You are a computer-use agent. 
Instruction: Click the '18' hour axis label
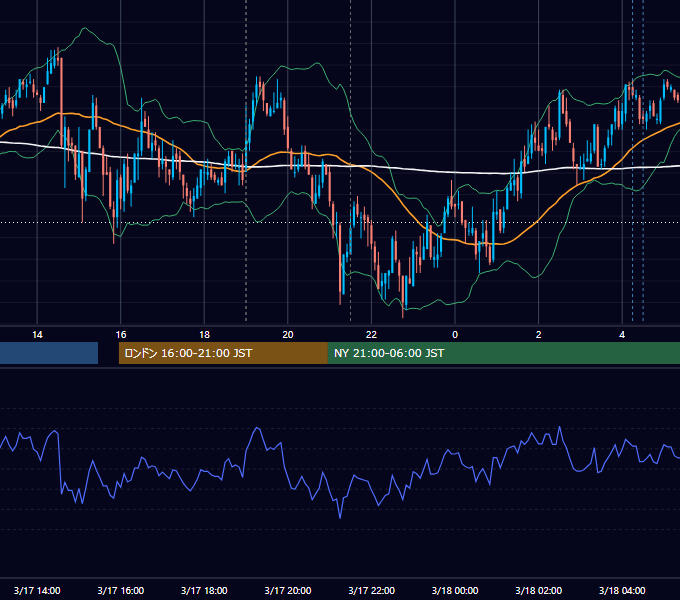tap(204, 335)
